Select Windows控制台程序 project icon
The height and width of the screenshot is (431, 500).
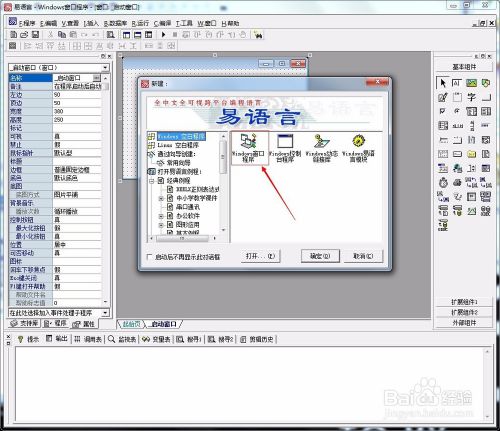285,148
